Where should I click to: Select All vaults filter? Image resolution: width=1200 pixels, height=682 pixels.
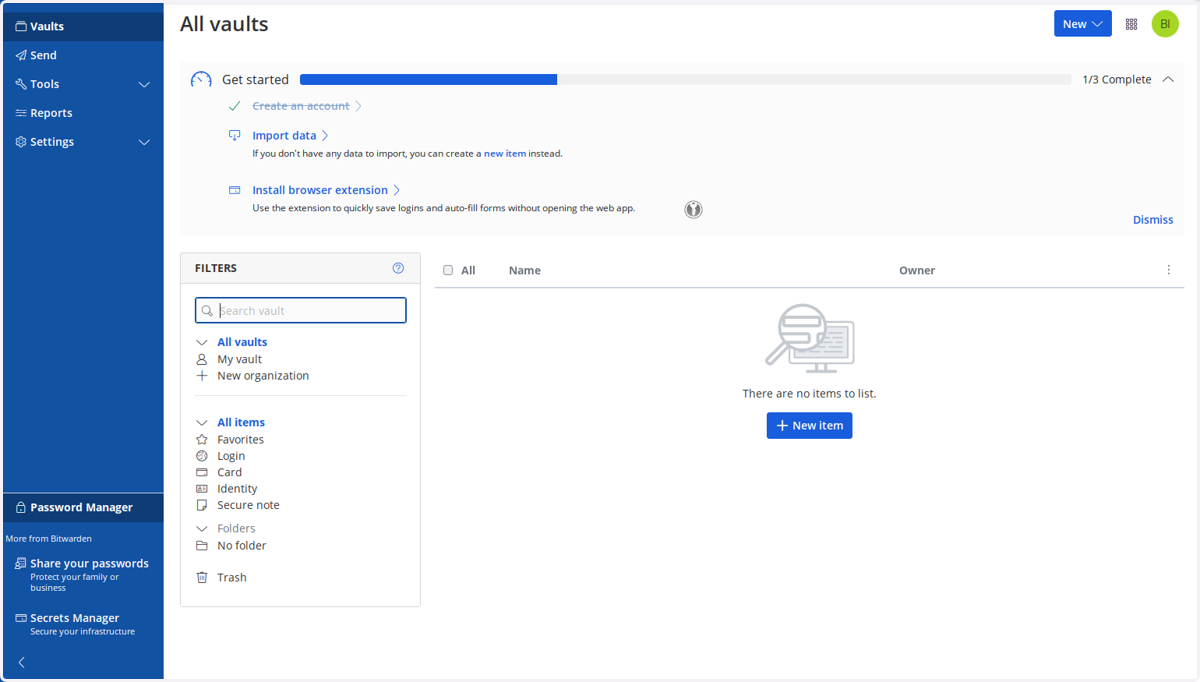point(242,342)
